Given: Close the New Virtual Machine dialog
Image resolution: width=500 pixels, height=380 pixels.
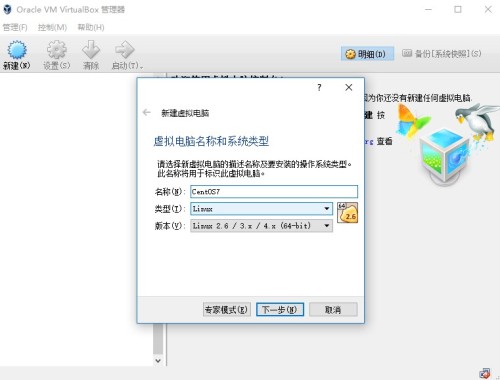Looking at the screenshot, I should pos(349,87).
